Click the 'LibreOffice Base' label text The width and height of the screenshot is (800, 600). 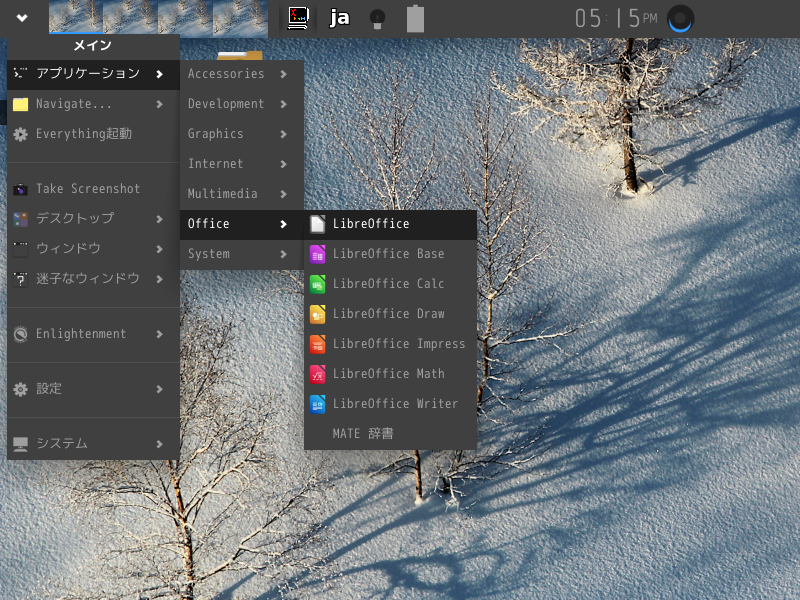point(388,254)
